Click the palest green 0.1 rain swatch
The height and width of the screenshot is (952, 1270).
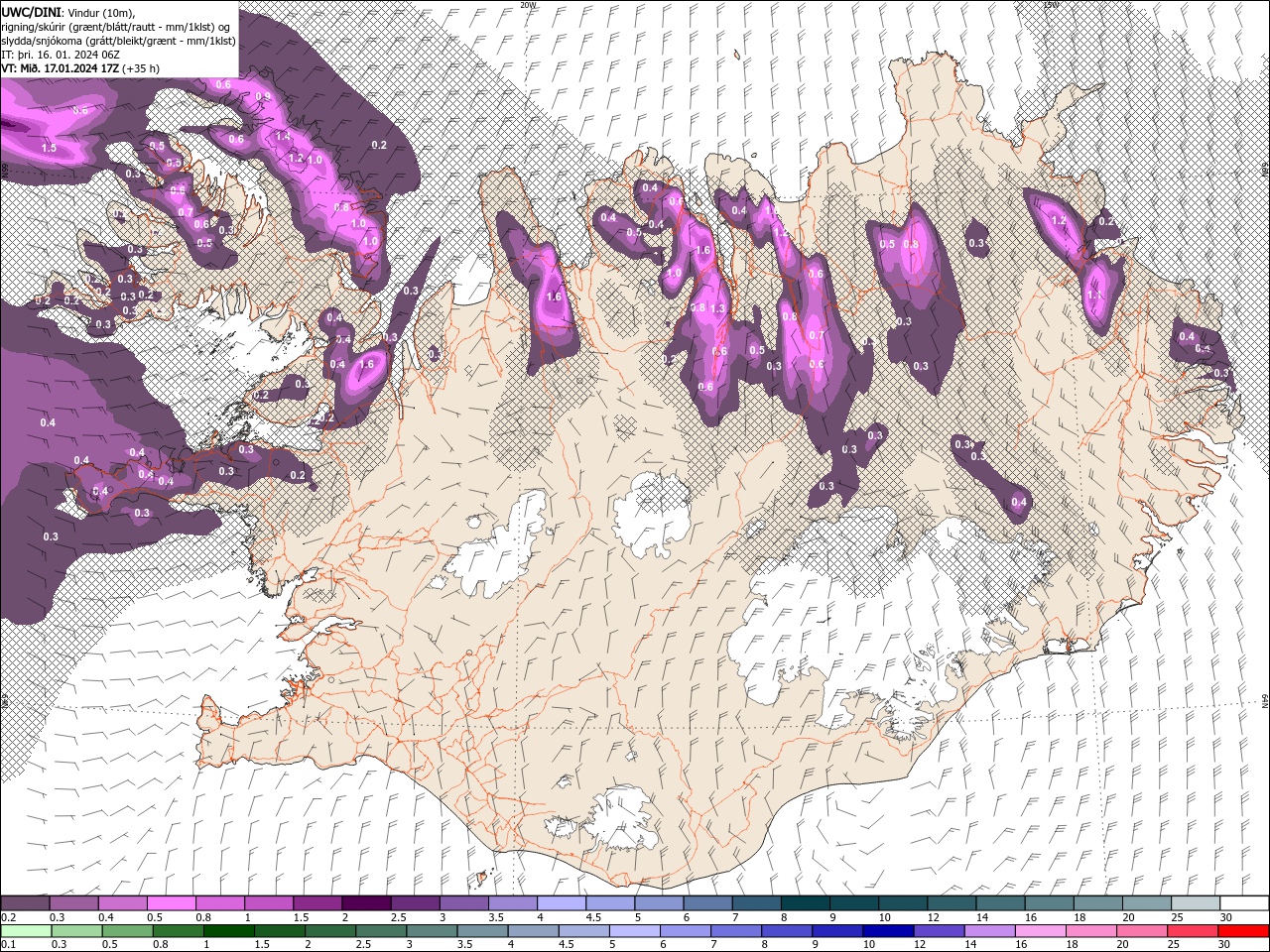click(26, 931)
